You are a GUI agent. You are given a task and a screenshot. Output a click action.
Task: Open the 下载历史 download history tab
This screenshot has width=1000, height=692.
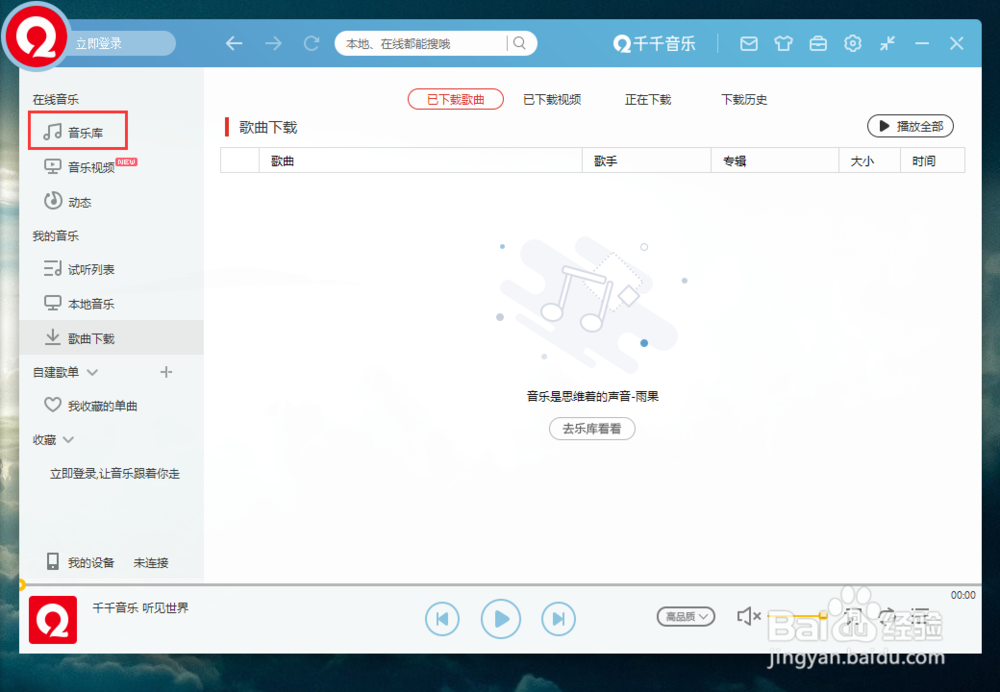[745, 99]
